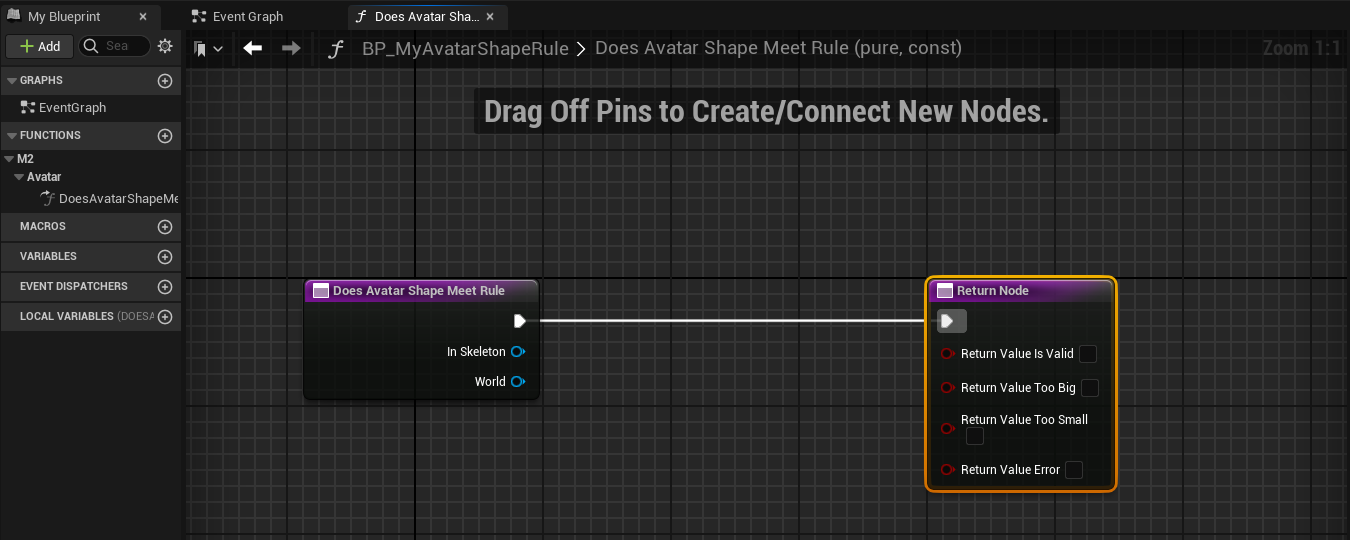Screen dimensions: 1350x540
Task: Collapse the GRAPHS section
Action: coord(12,81)
